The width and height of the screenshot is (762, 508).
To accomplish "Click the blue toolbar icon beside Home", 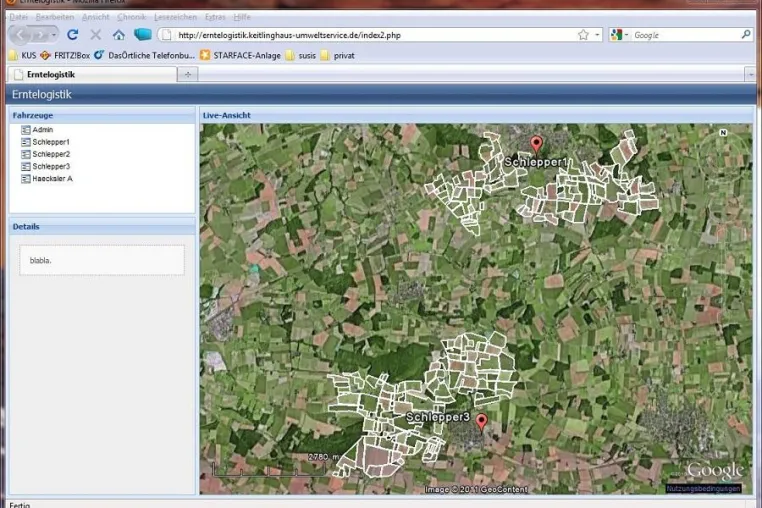I will click(143, 35).
